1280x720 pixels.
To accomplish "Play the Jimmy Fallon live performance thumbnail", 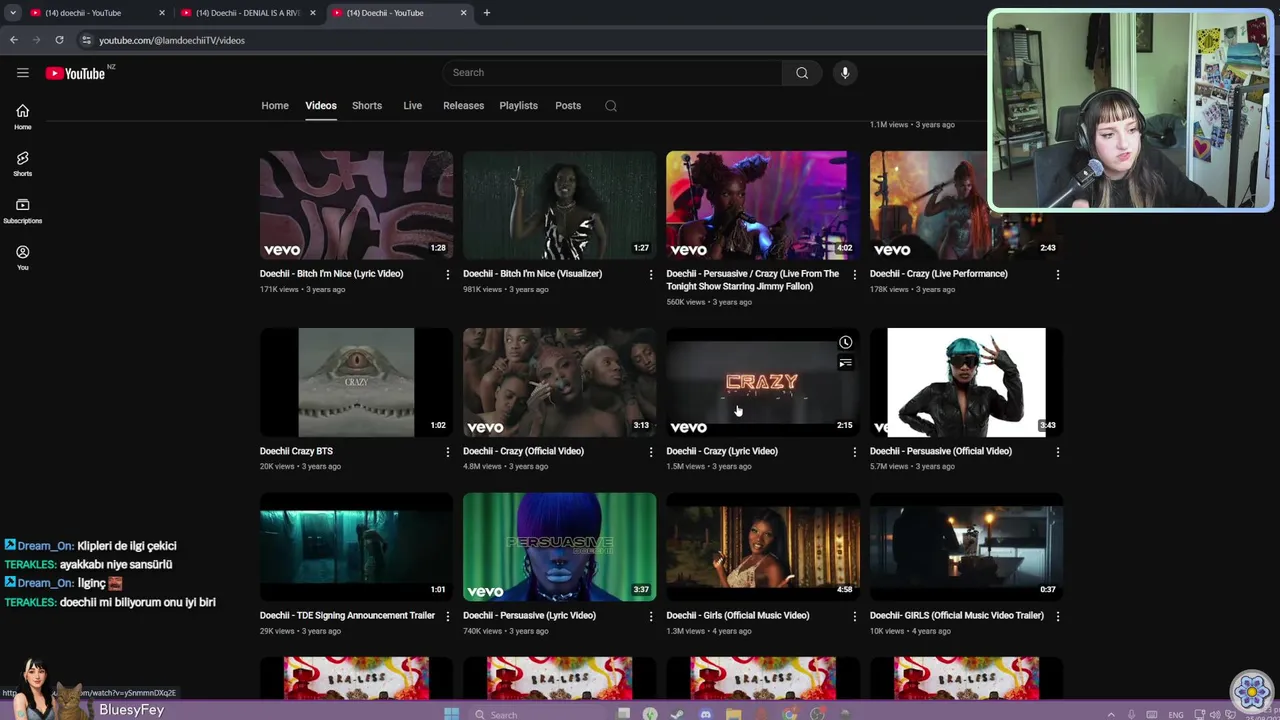I will (763, 205).
